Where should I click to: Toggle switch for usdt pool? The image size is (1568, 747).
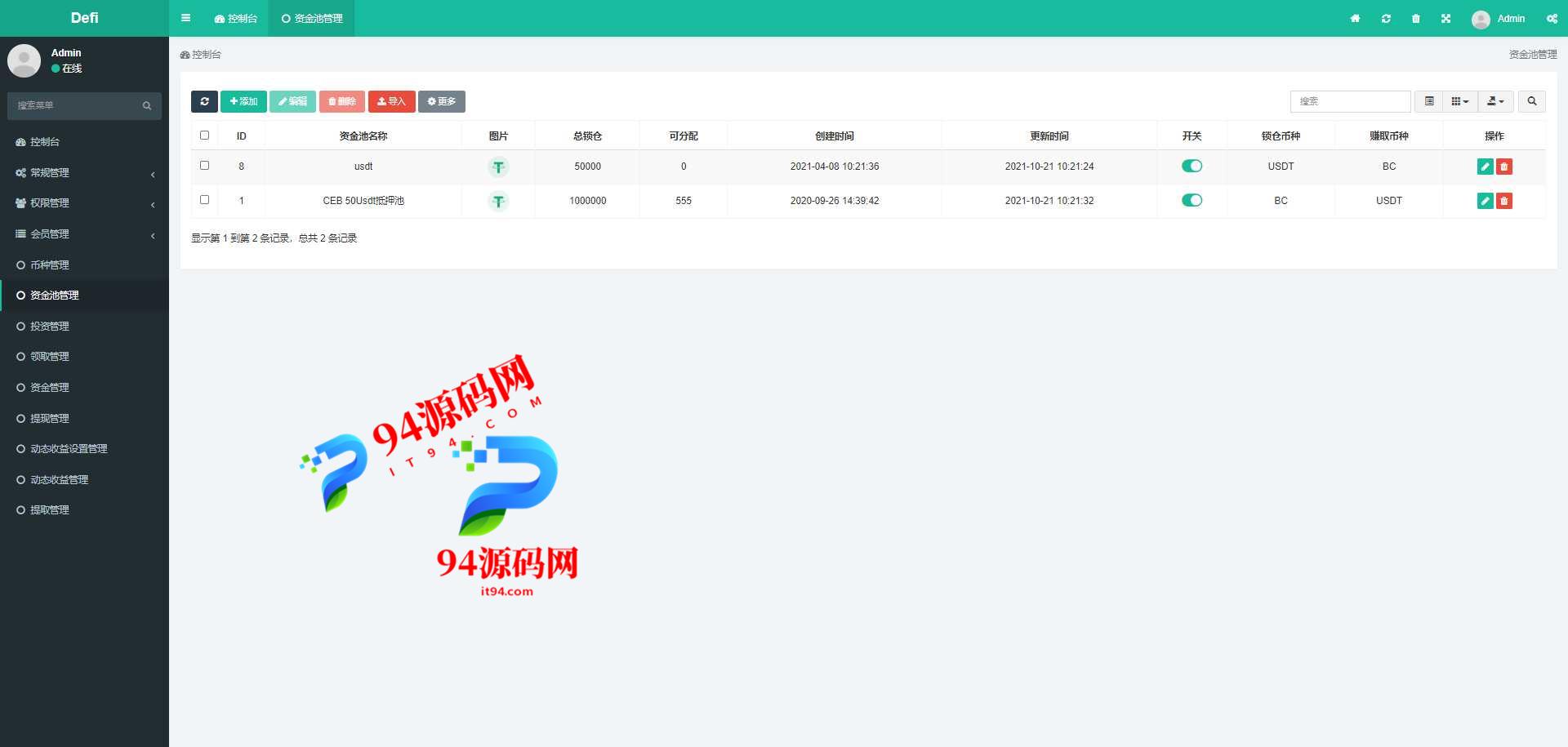click(x=1192, y=166)
